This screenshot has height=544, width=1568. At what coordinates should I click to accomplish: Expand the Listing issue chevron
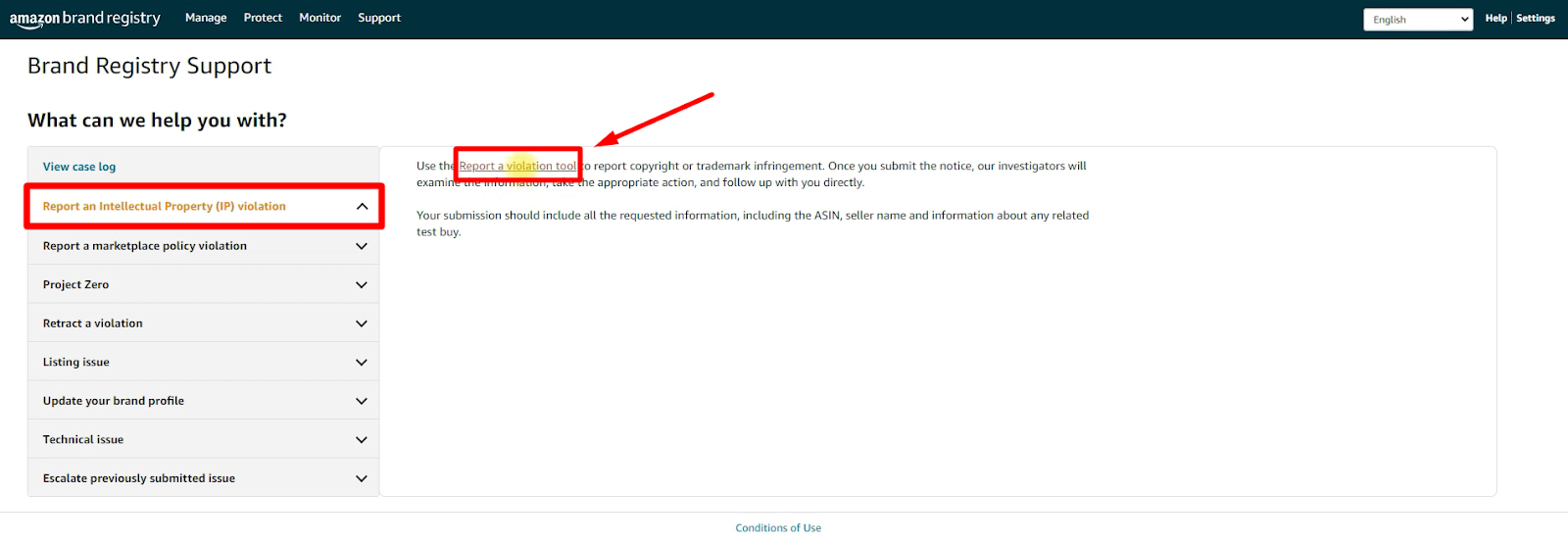pyautogui.click(x=362, y=363)
